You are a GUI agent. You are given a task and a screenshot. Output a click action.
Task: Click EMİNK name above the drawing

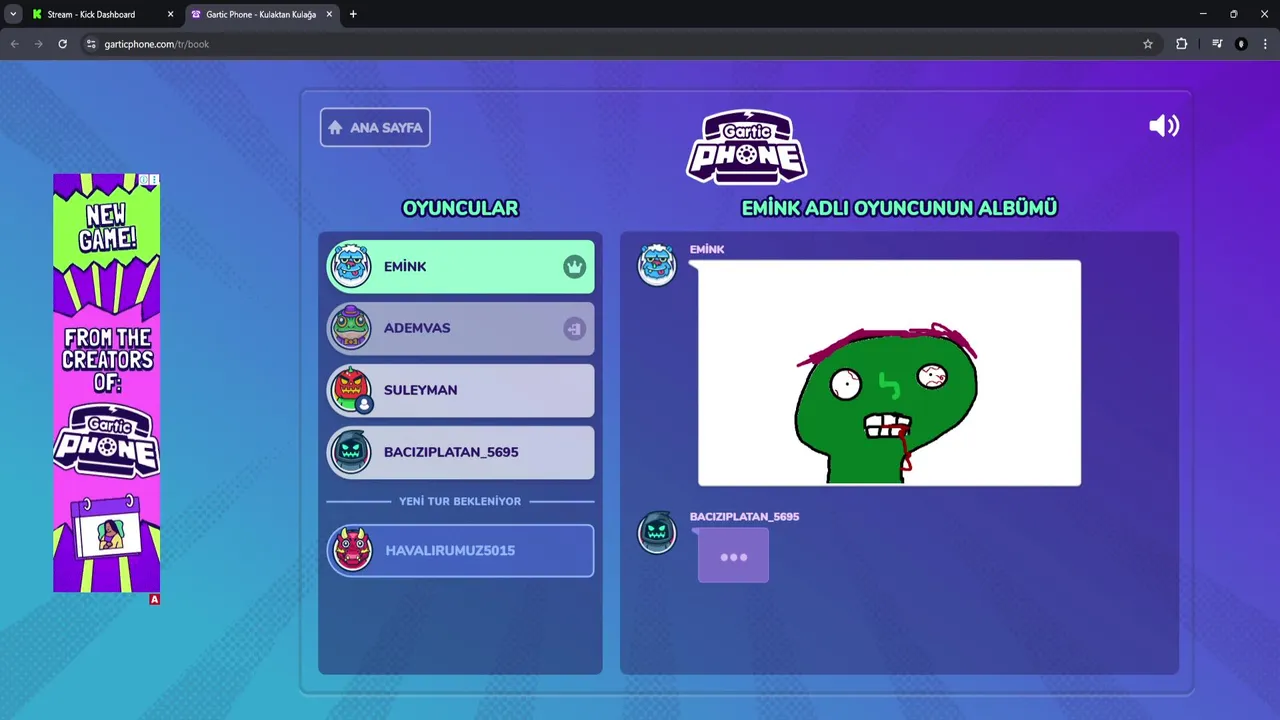point(707,249)
